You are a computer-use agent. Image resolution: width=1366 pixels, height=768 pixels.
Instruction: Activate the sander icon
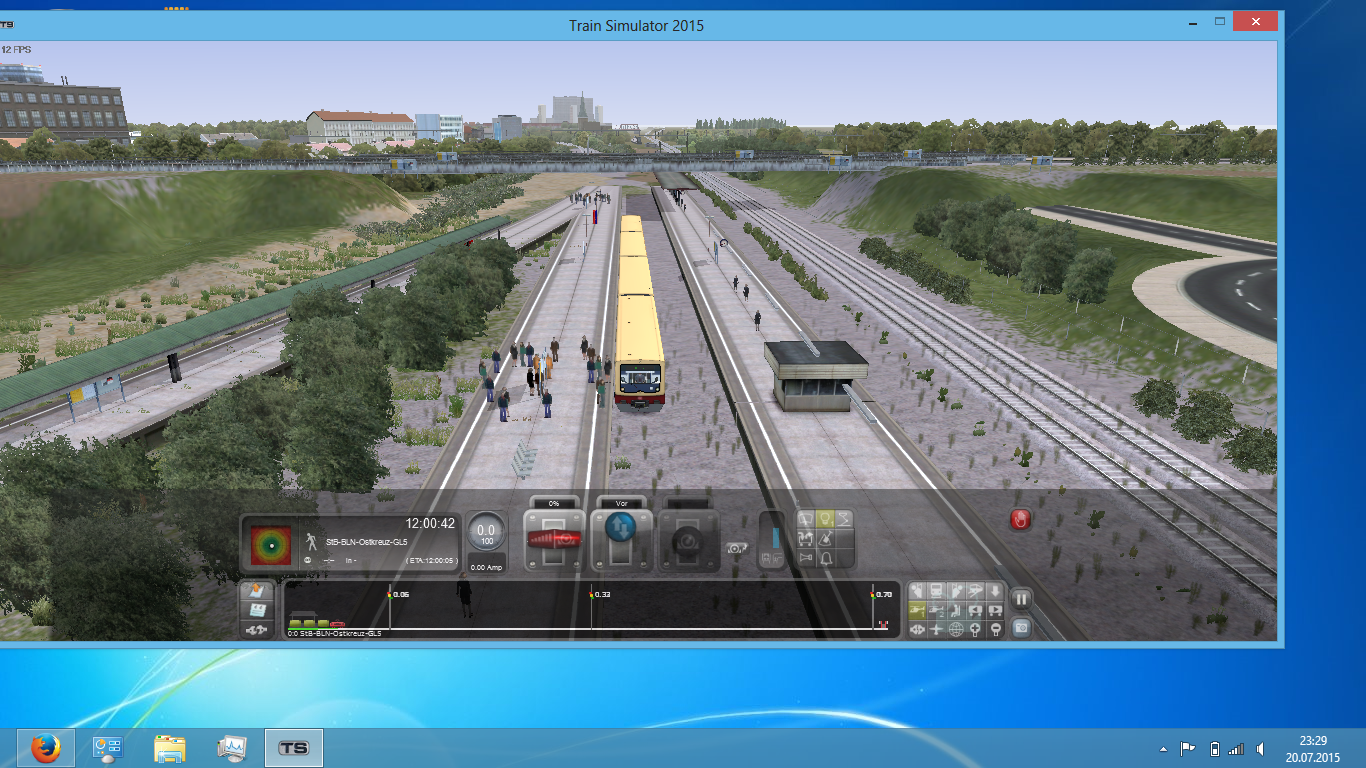826,539
